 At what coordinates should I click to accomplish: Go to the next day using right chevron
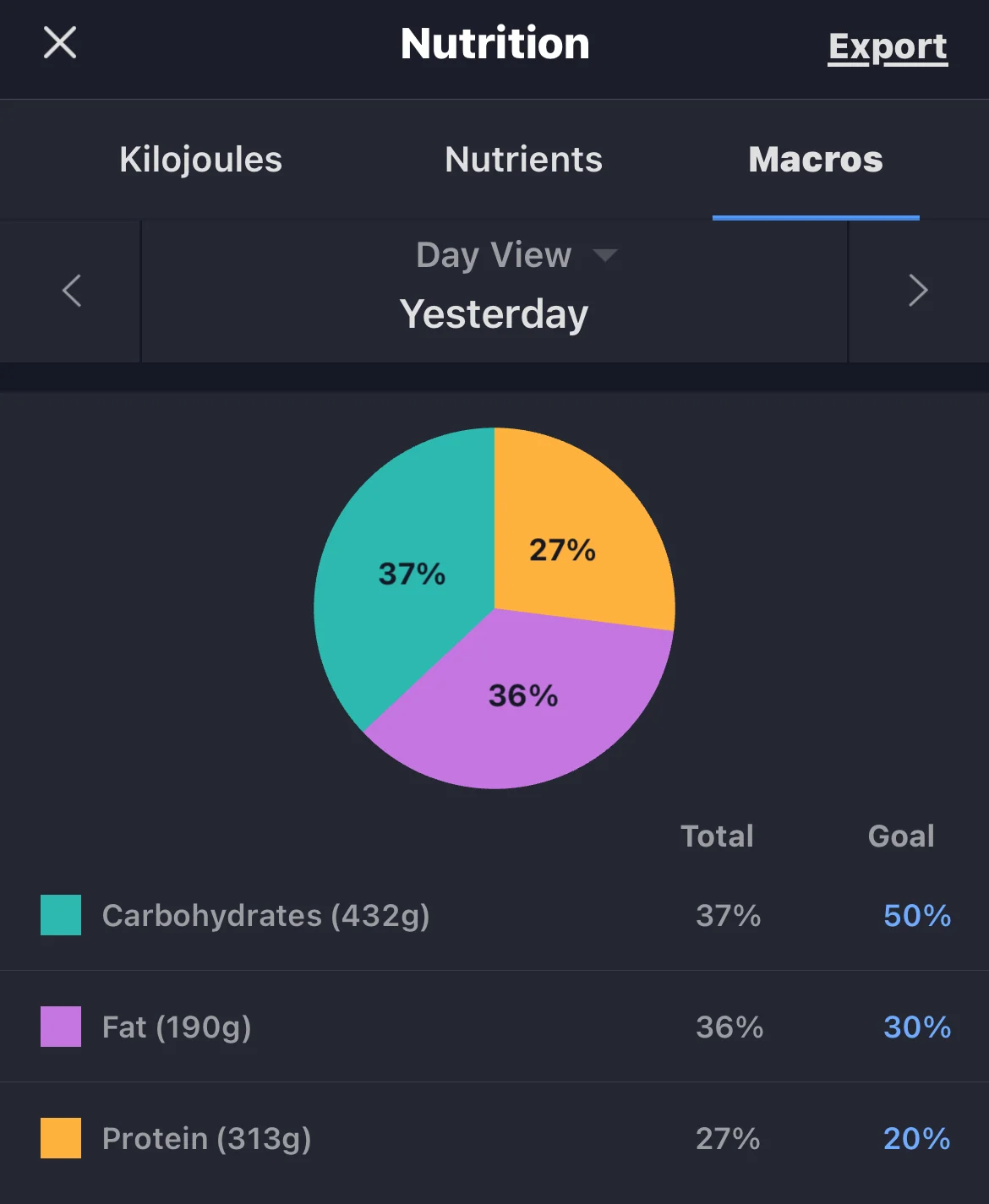[x=918, y=291]
